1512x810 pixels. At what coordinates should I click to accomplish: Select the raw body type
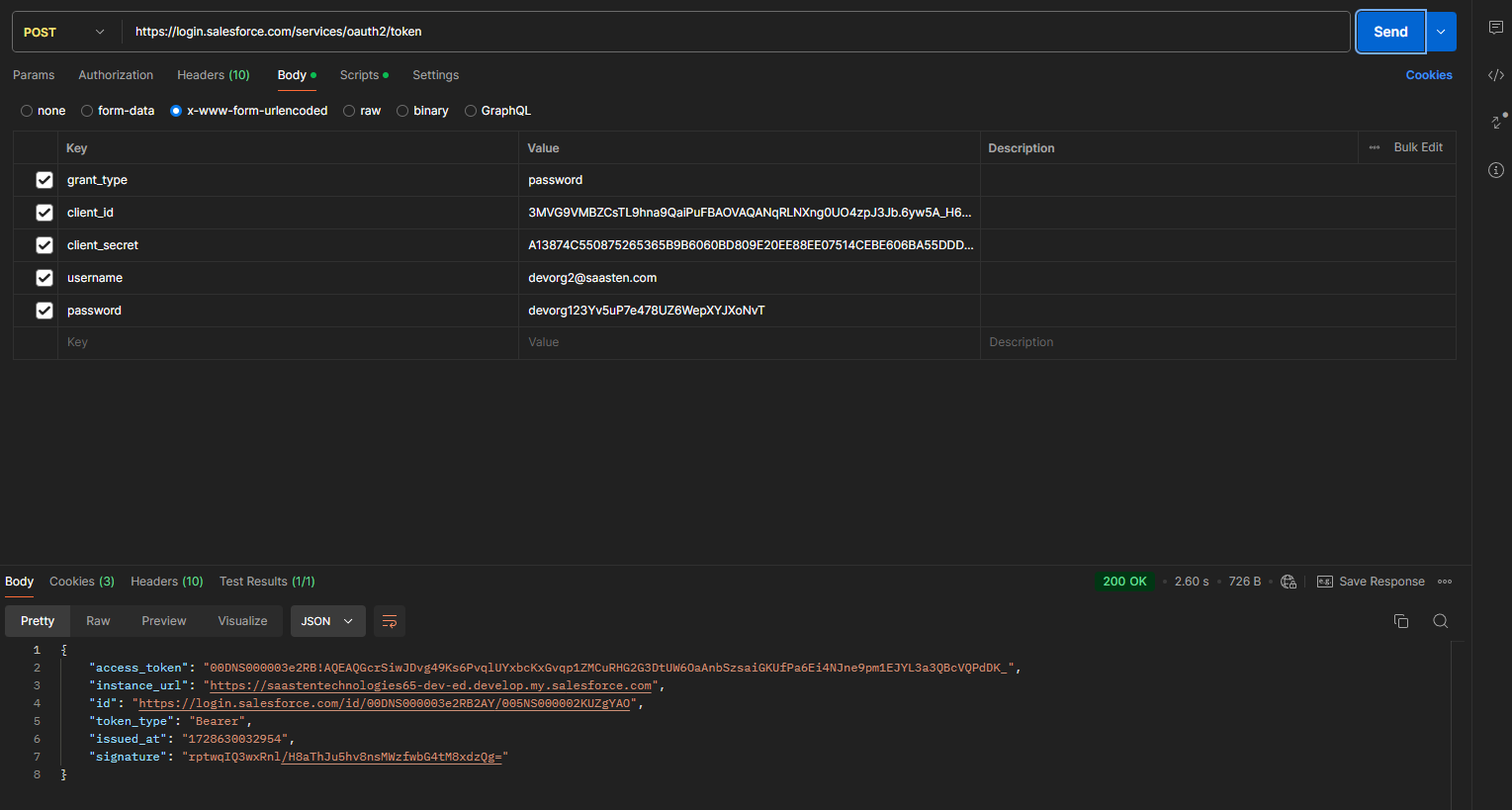click(349, 111)
